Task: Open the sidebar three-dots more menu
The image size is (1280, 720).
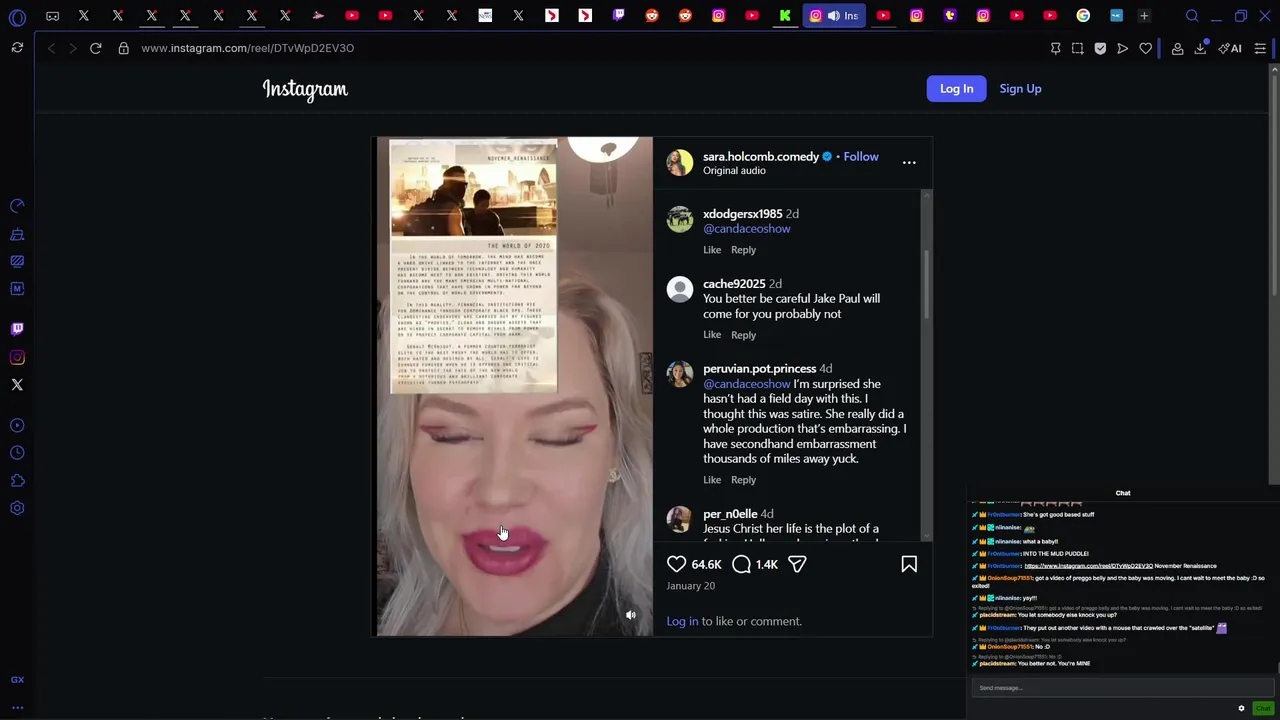Action: (17, 708)
